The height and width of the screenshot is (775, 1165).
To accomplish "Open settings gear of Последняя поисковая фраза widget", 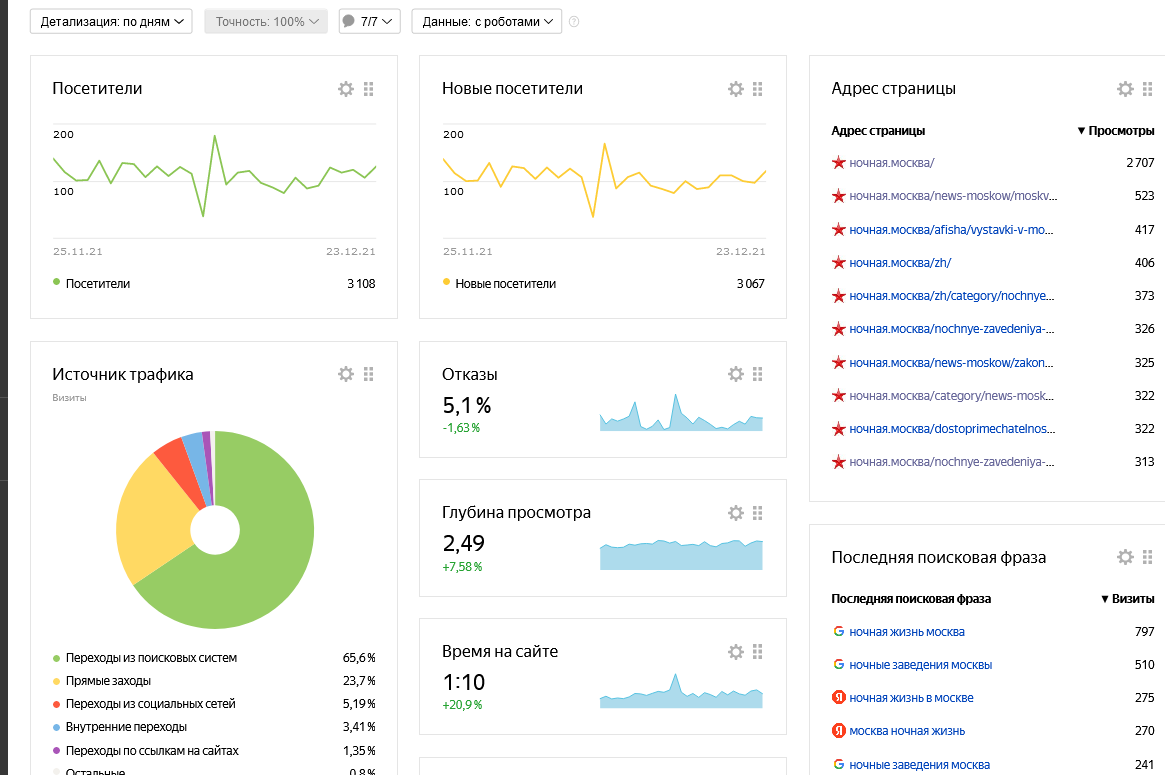I will (x=1126, y=557).
